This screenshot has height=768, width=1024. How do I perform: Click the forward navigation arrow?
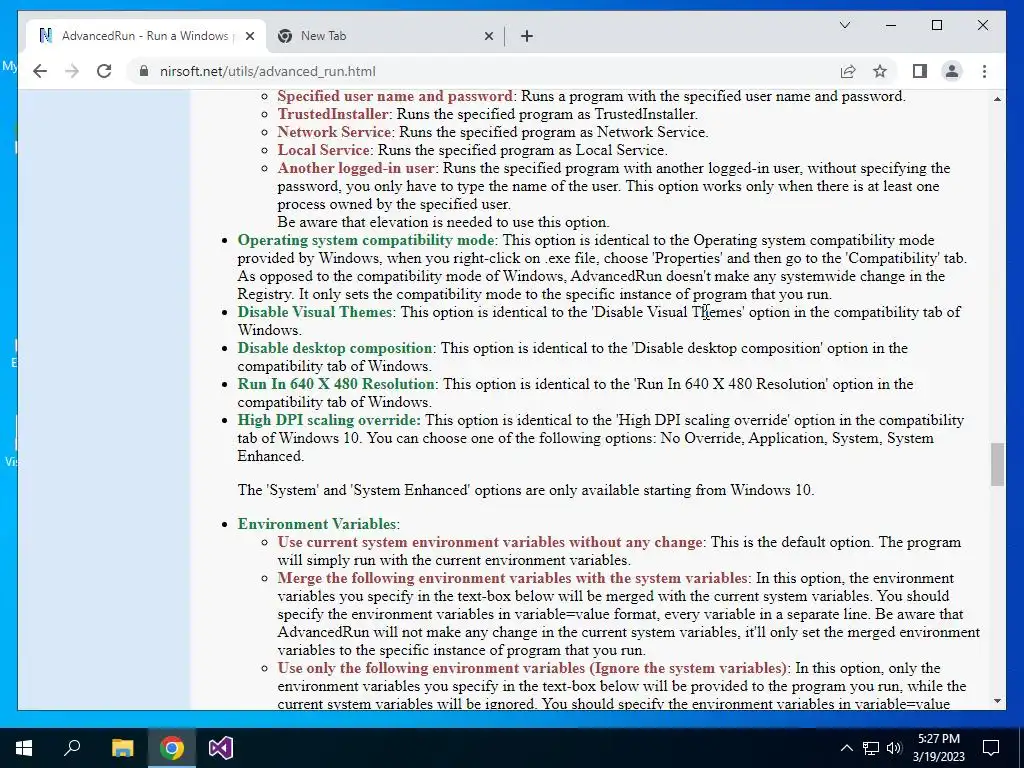pos(72,71)
